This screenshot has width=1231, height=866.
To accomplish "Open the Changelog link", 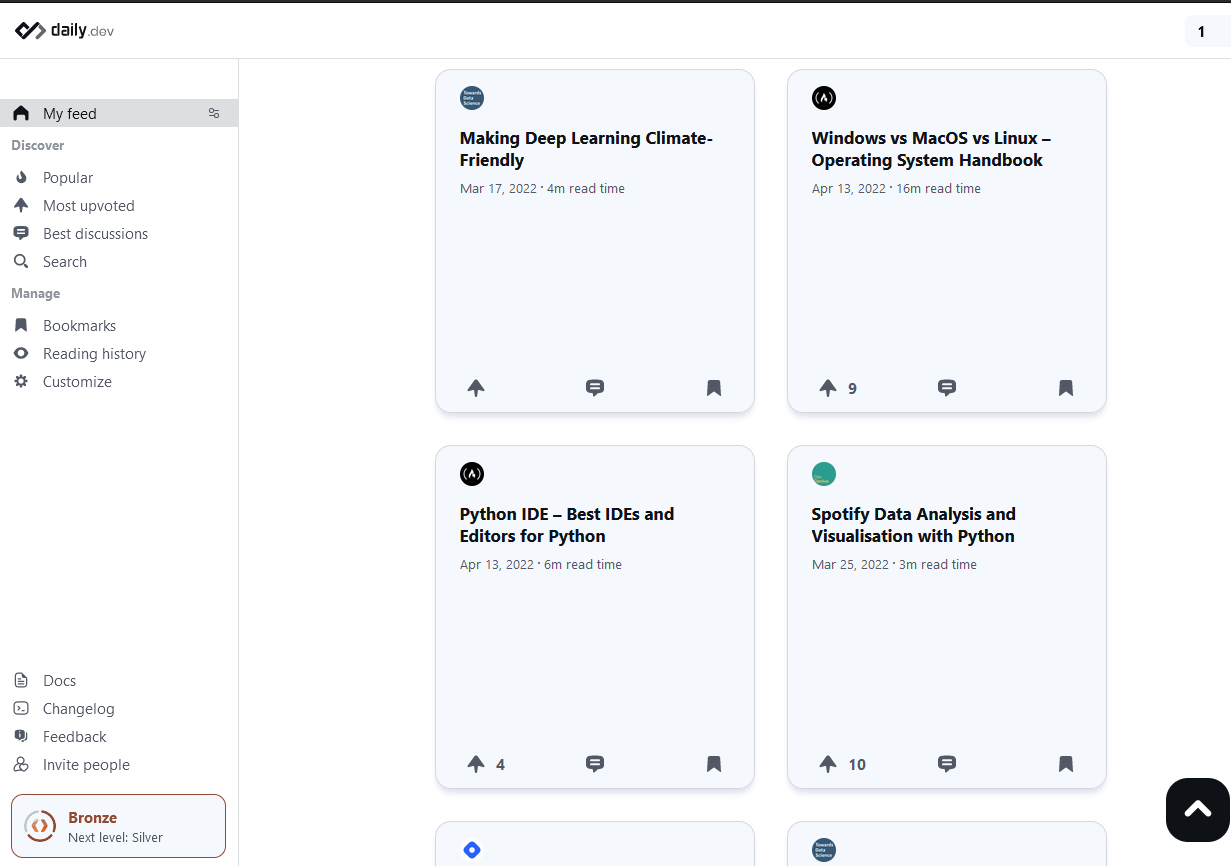I will click(x=78, y=709).
